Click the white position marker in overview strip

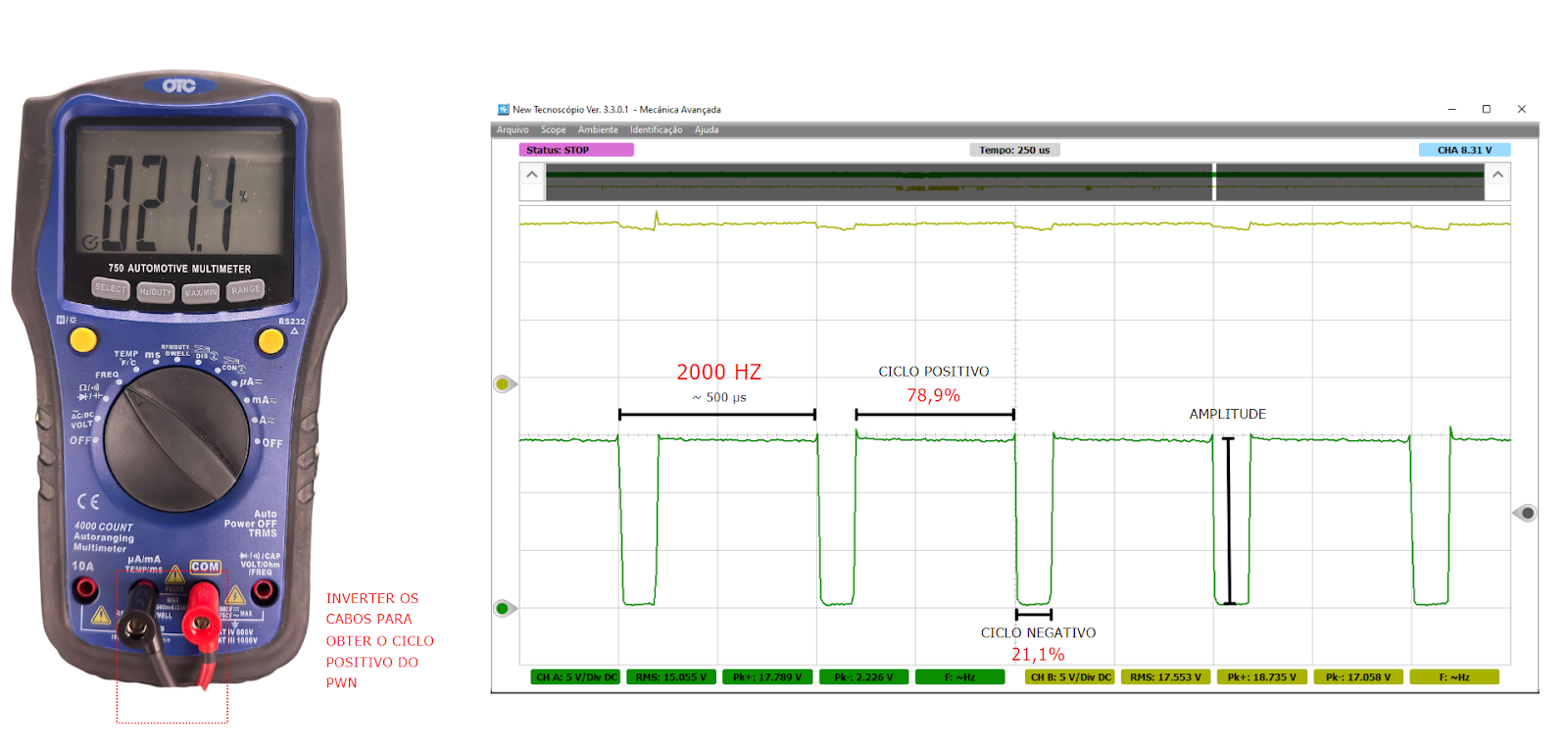click(x=1214, y=182)
